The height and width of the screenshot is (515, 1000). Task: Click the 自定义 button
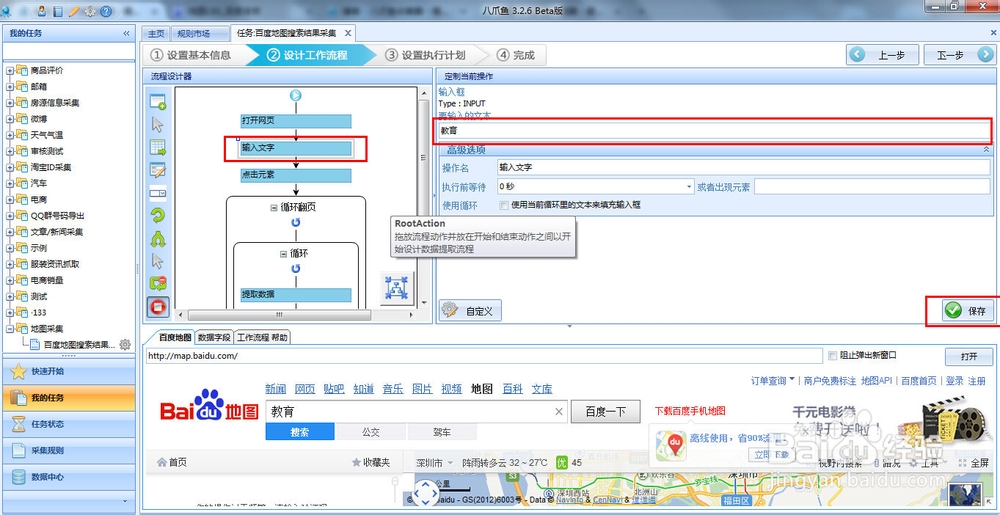click(470, 310)
